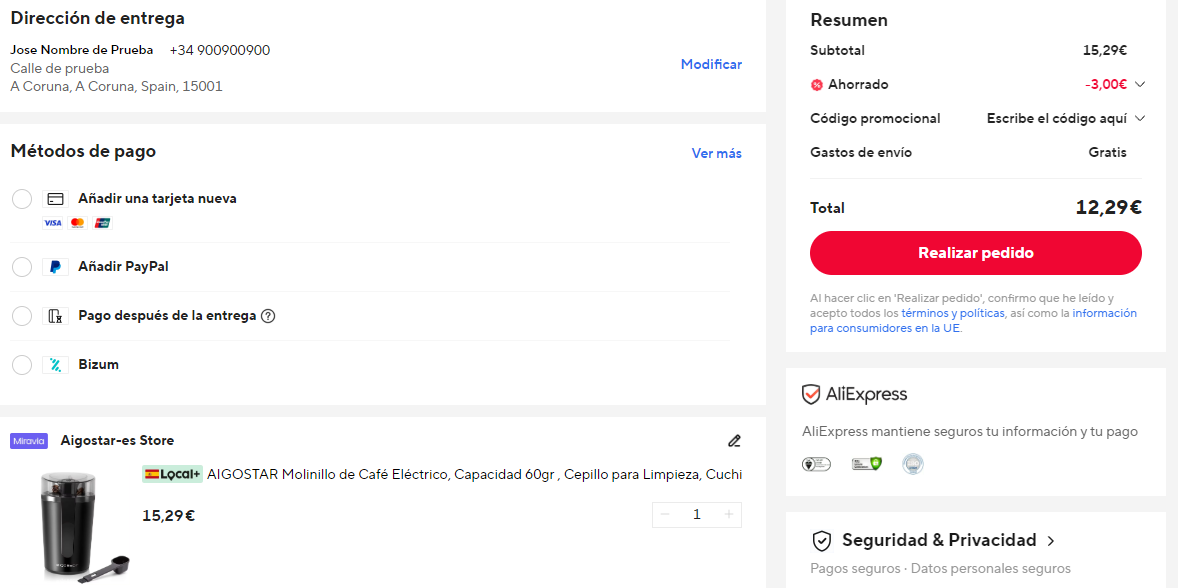Viewport: 1178px width, 588px height.
Task: Open help for Pago después de la entrega
Action: pyautogui.click(x=267, y=316)
